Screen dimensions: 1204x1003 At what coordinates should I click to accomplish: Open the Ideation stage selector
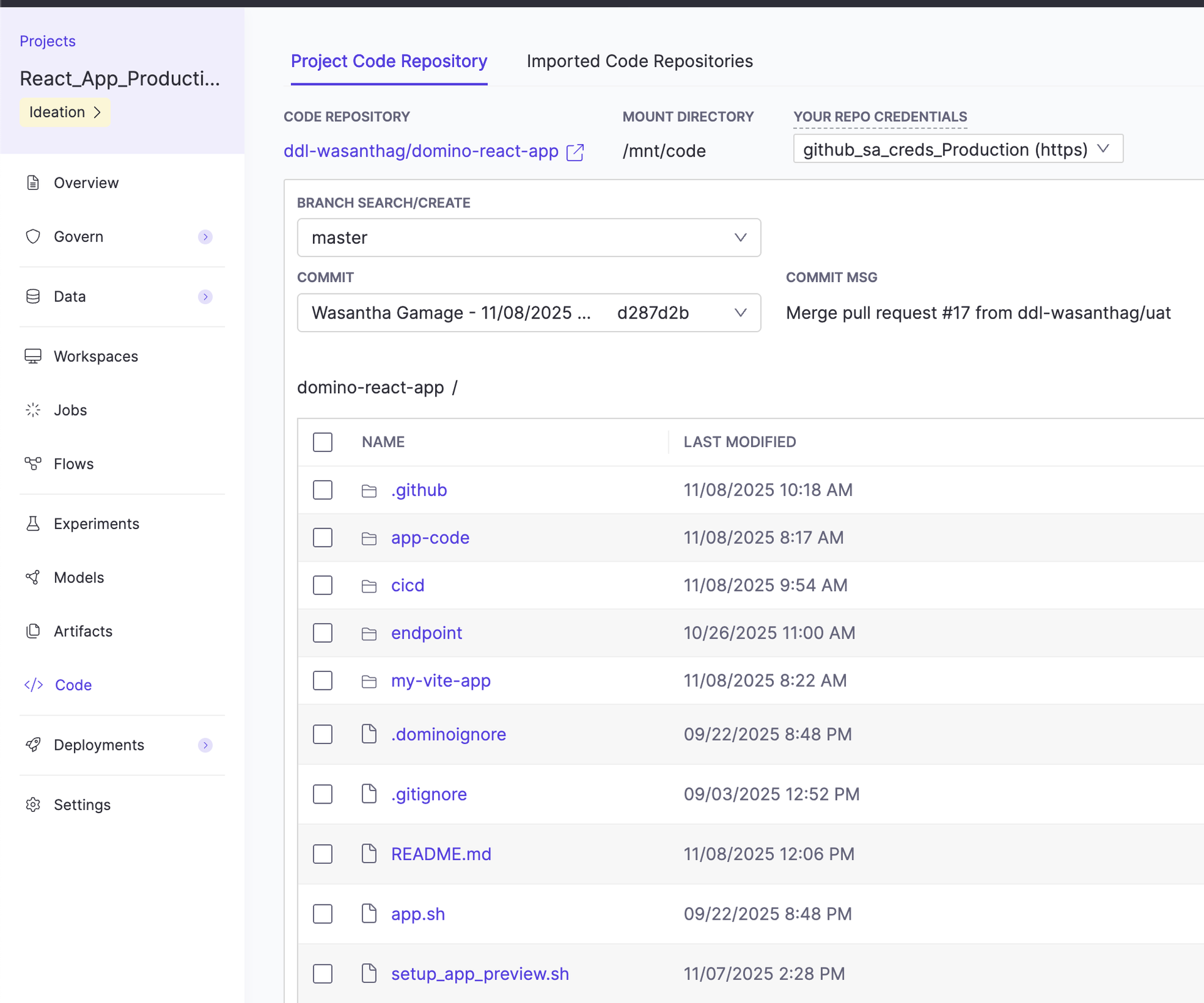[65, 112]
